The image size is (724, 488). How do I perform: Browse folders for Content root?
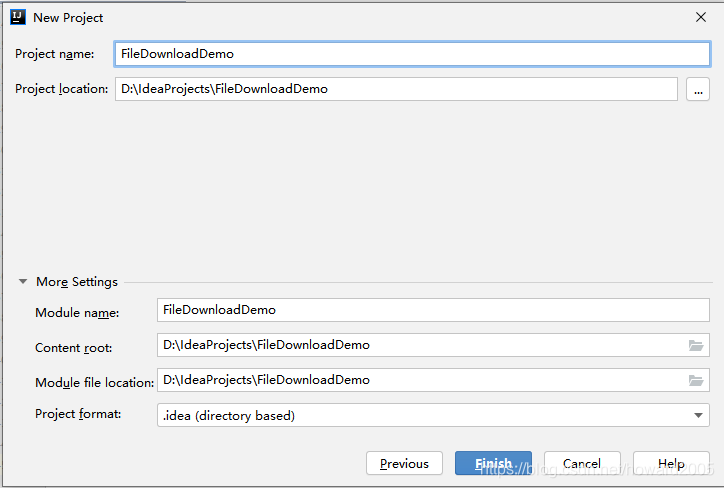coord(696,345)
